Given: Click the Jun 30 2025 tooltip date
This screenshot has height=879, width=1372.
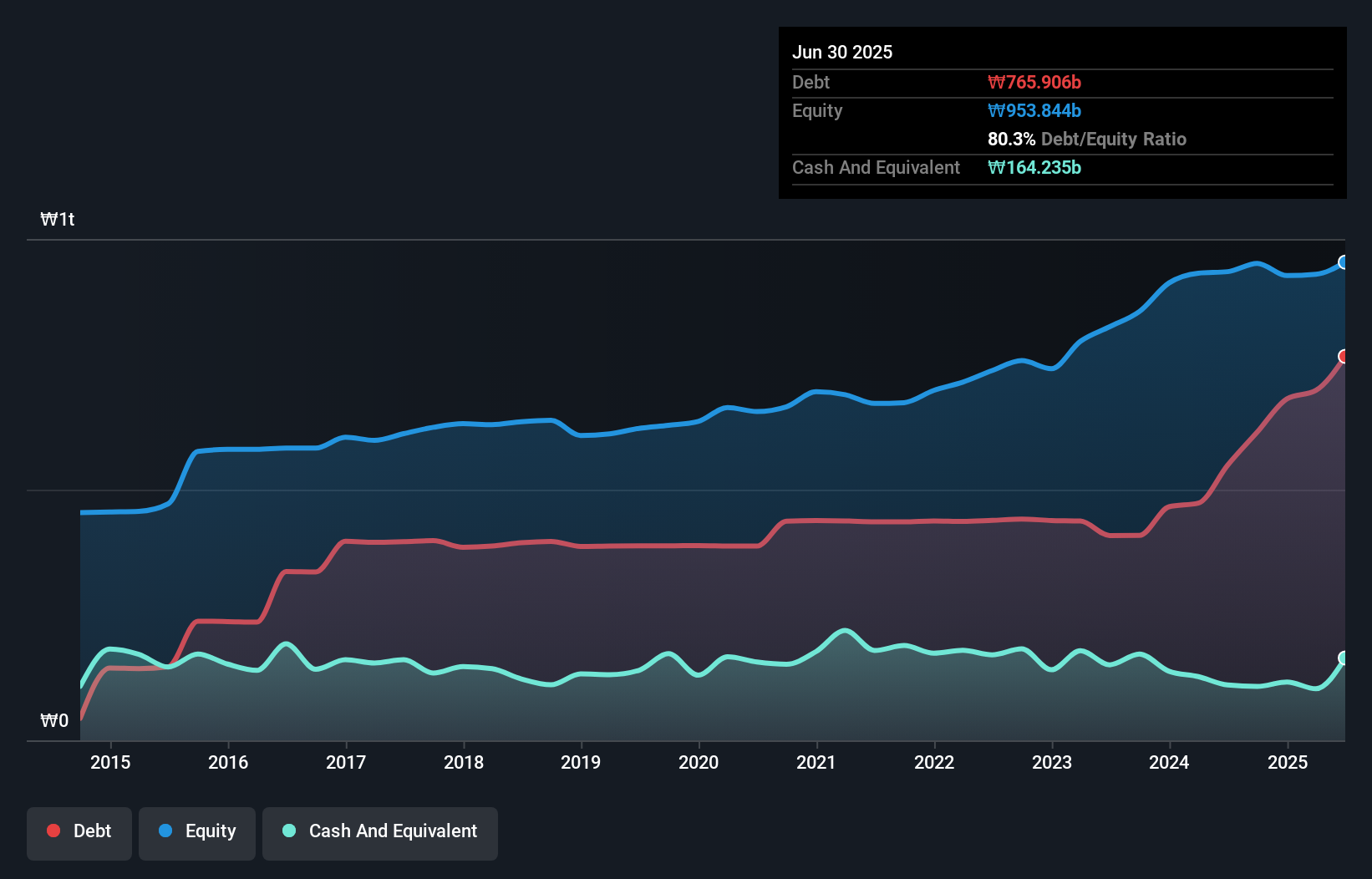Looking at the screenshot, I should [842, 53].
